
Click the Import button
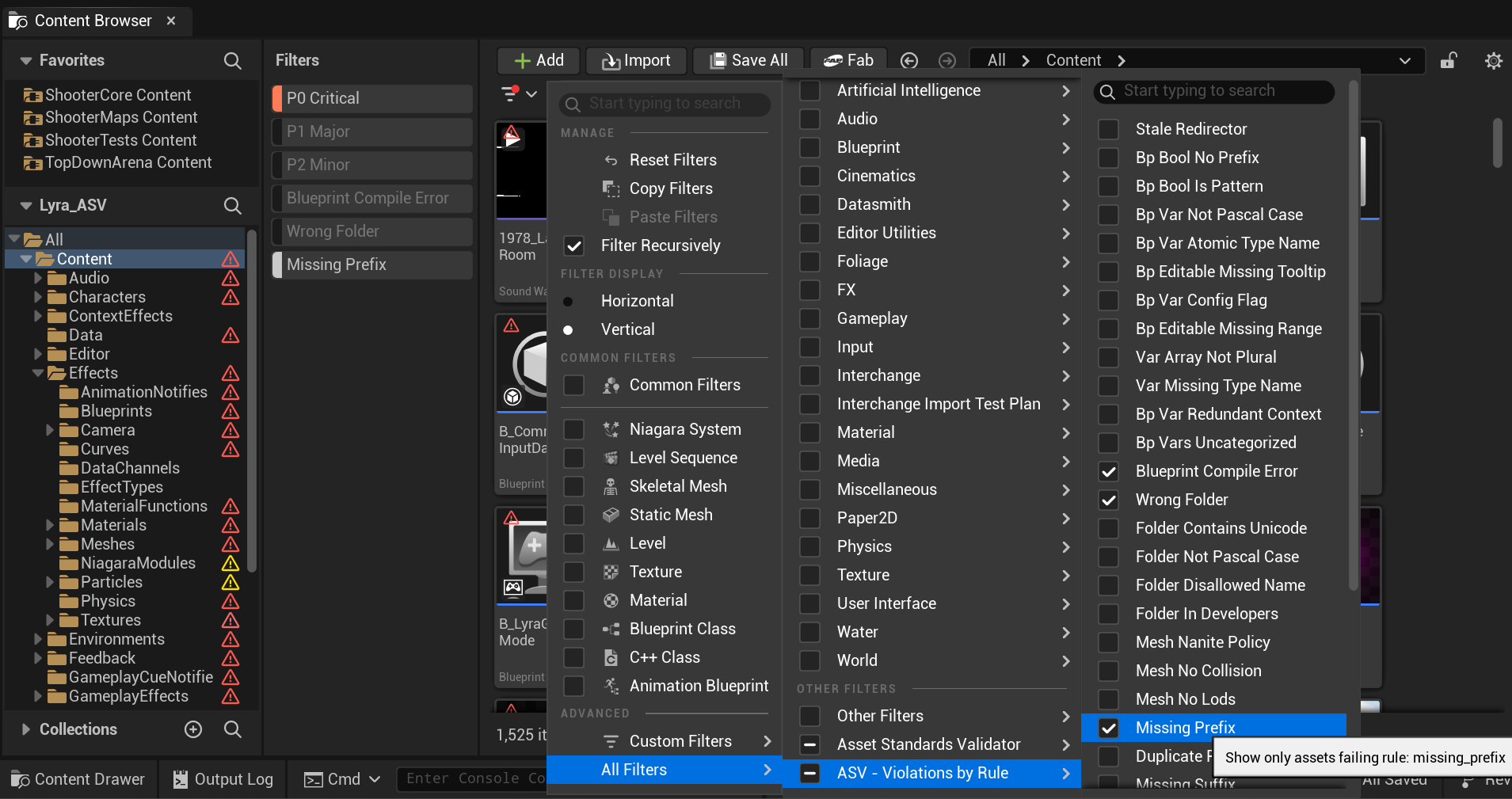[636, 61]
